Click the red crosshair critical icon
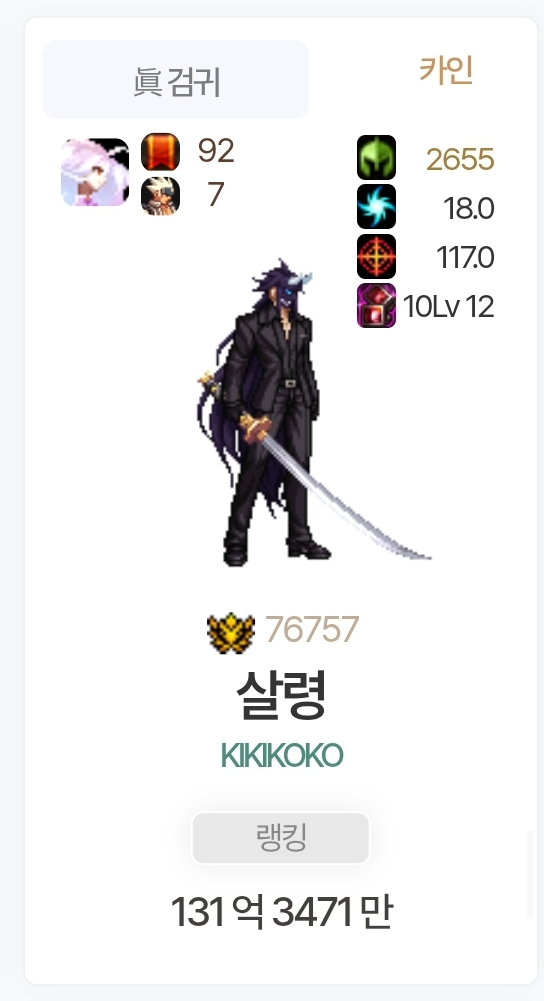 376,257
